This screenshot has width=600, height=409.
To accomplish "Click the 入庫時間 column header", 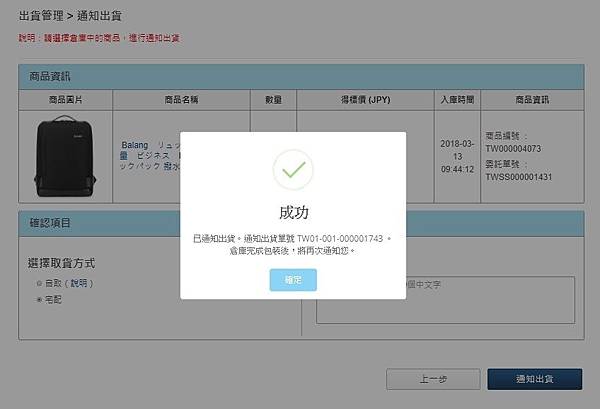I will point(457,100).
